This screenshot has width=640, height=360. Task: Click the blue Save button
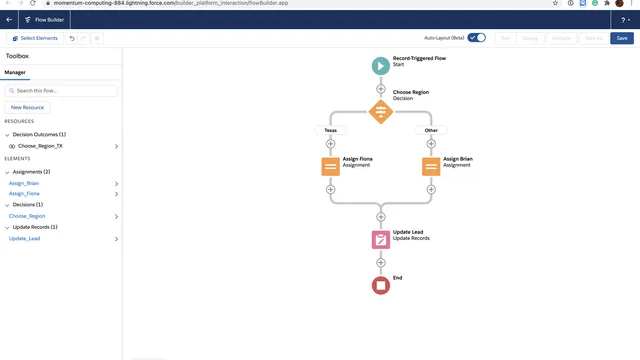point(622,38)
